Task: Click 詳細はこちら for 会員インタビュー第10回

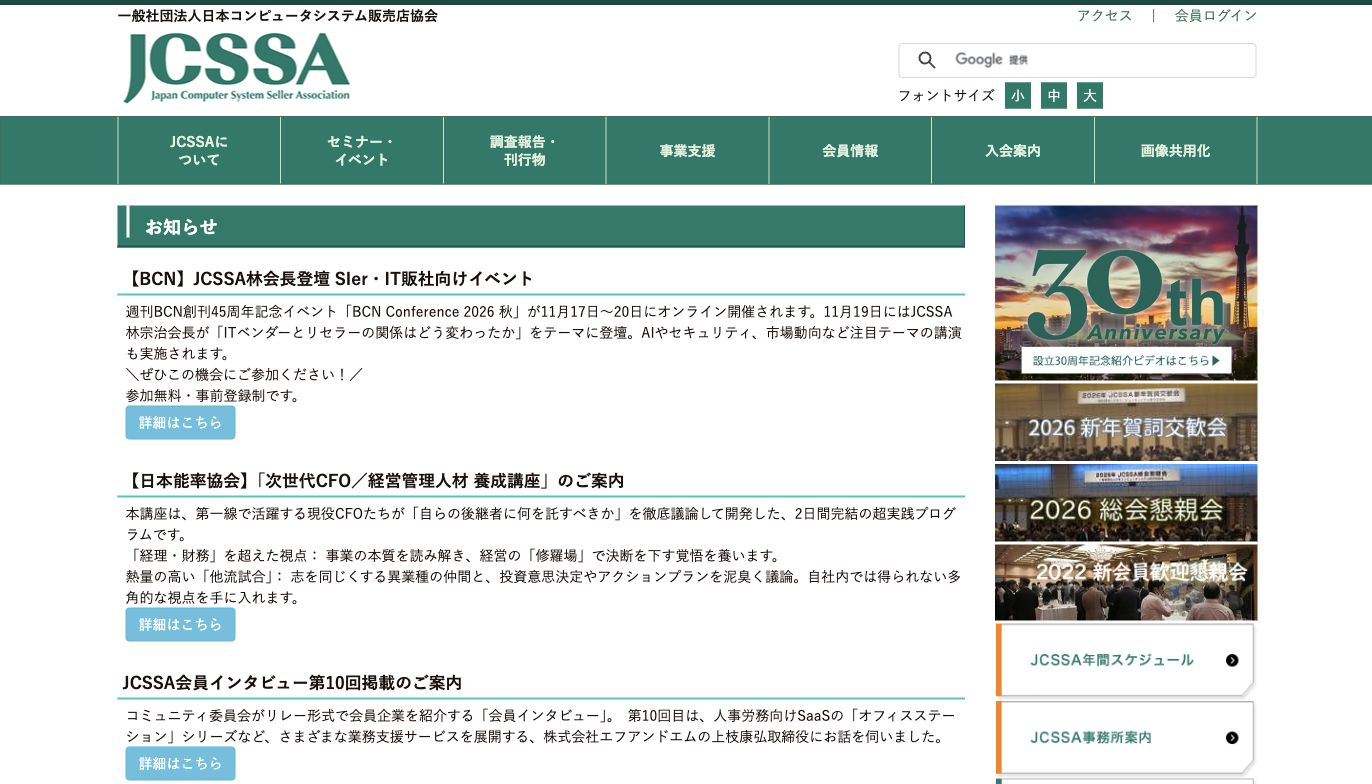Action: click(180, 763)
